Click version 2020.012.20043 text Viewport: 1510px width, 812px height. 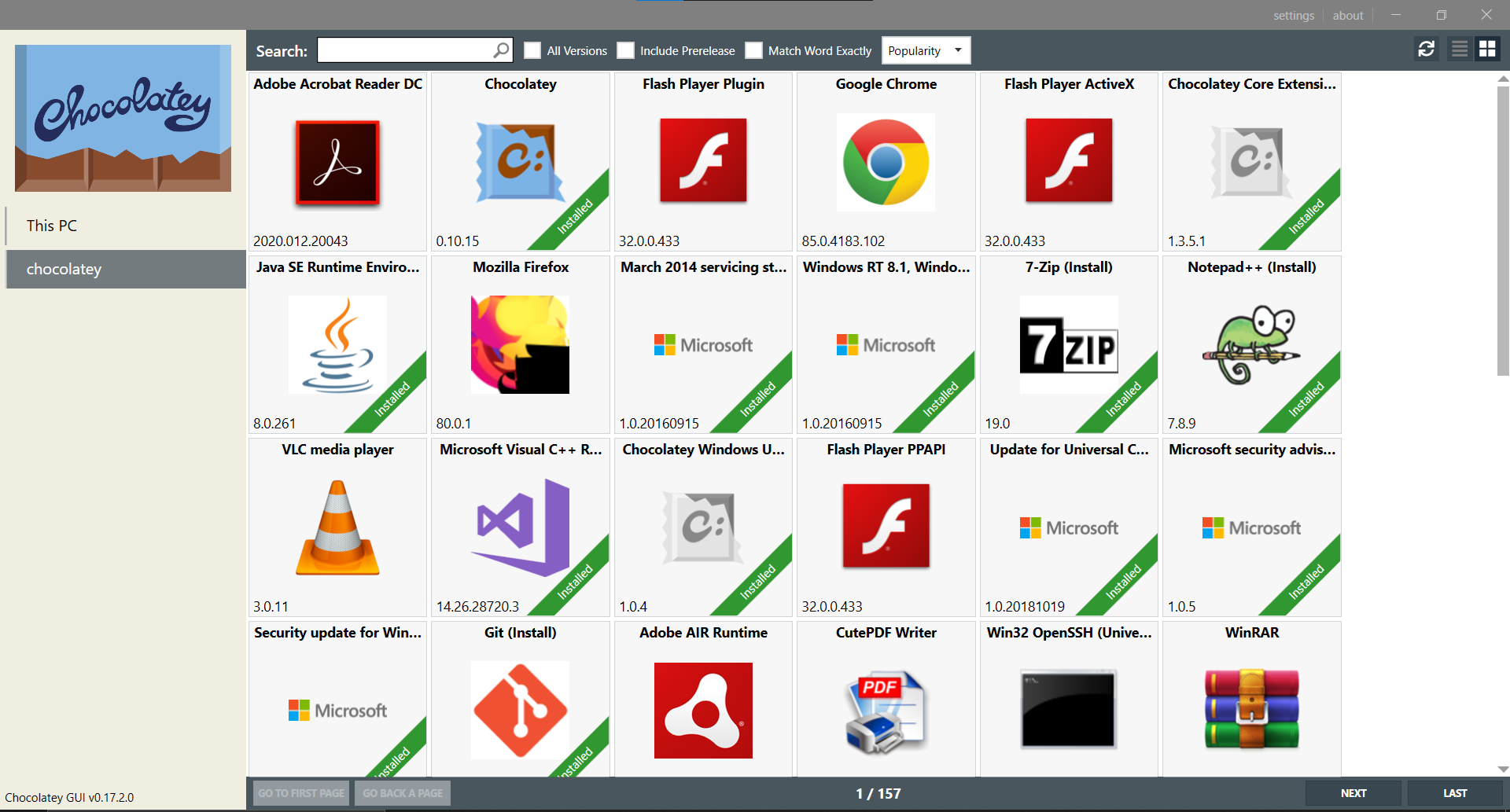(300, 241)
